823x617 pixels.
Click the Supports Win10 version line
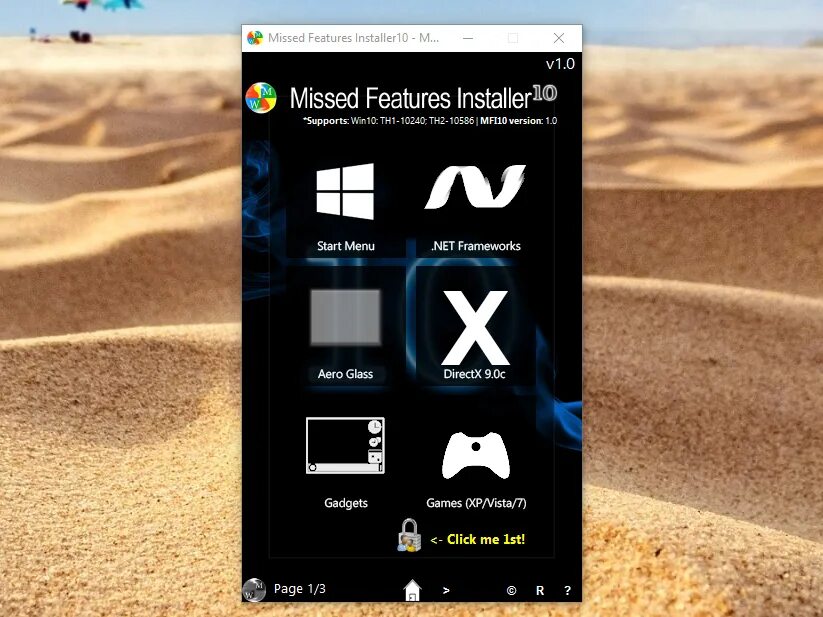click(x=430, y=121)
